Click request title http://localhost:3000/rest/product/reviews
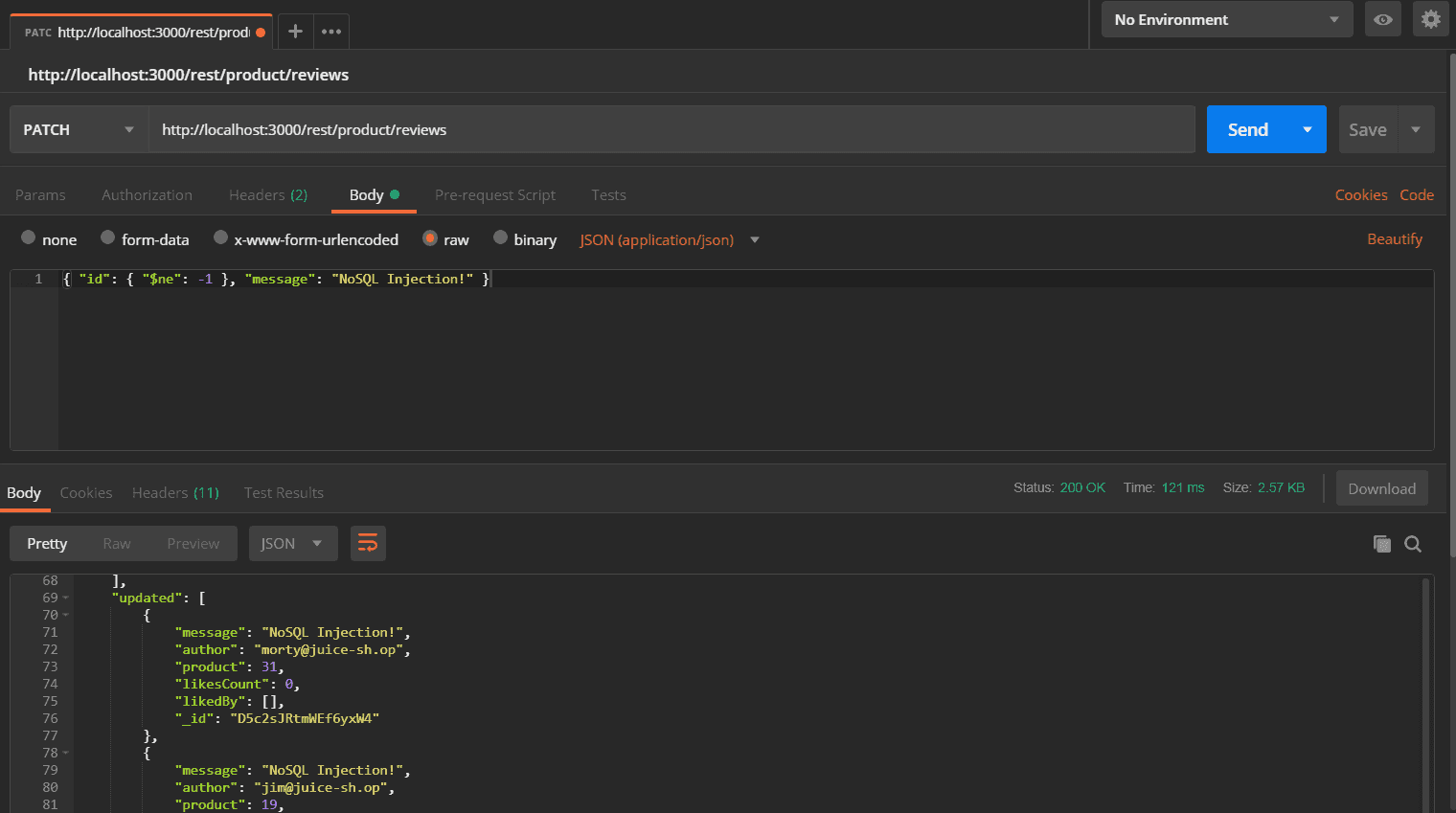Image resolution: width=1456 pixels, height=813 pixels. pos(189,75)
